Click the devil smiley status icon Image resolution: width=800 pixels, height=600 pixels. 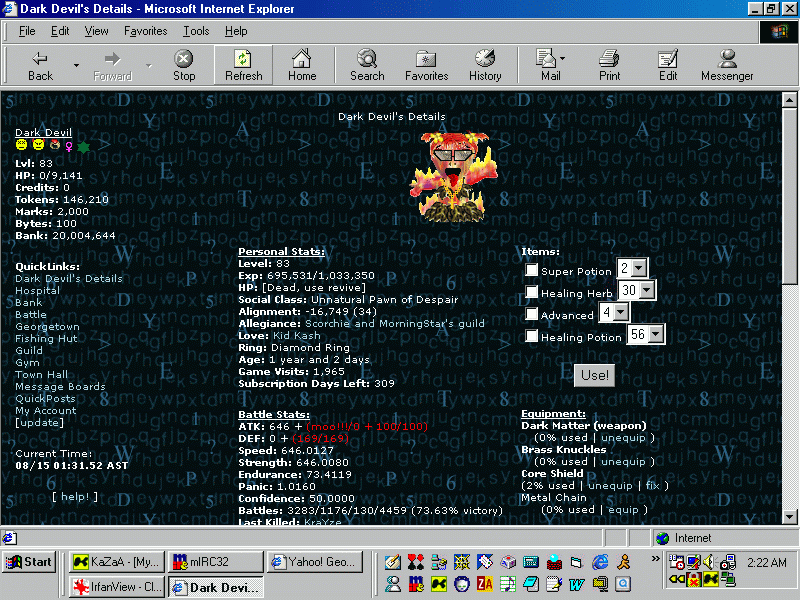(x=36, y=146)
